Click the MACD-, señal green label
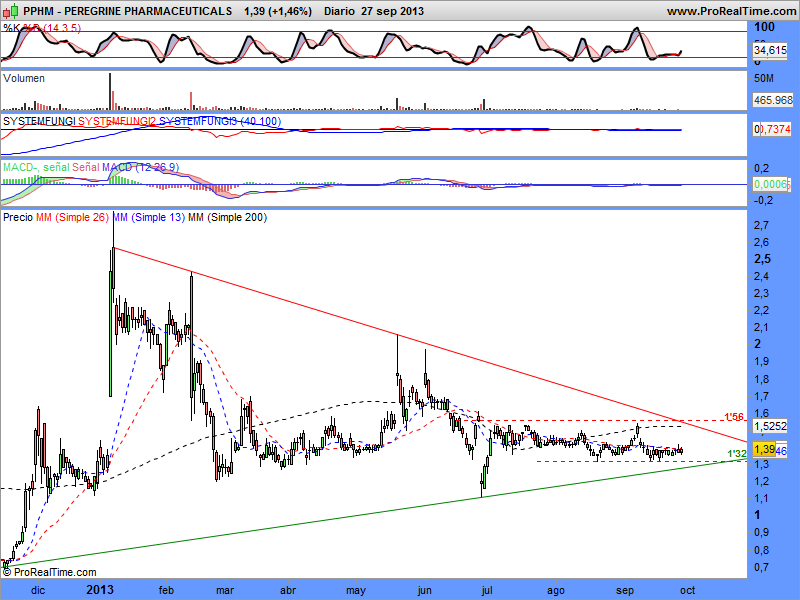The width and height of the screenshot is (800, 600). [36, 167]
